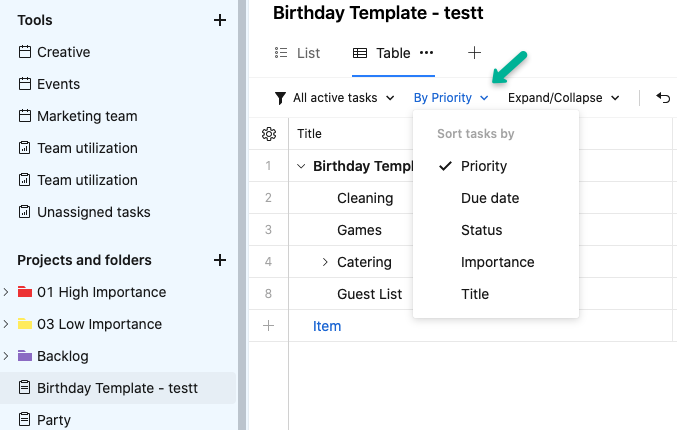Click the undo arrow icon
Image resolution: width=677 pixels, height=430 pixels.
663,98
